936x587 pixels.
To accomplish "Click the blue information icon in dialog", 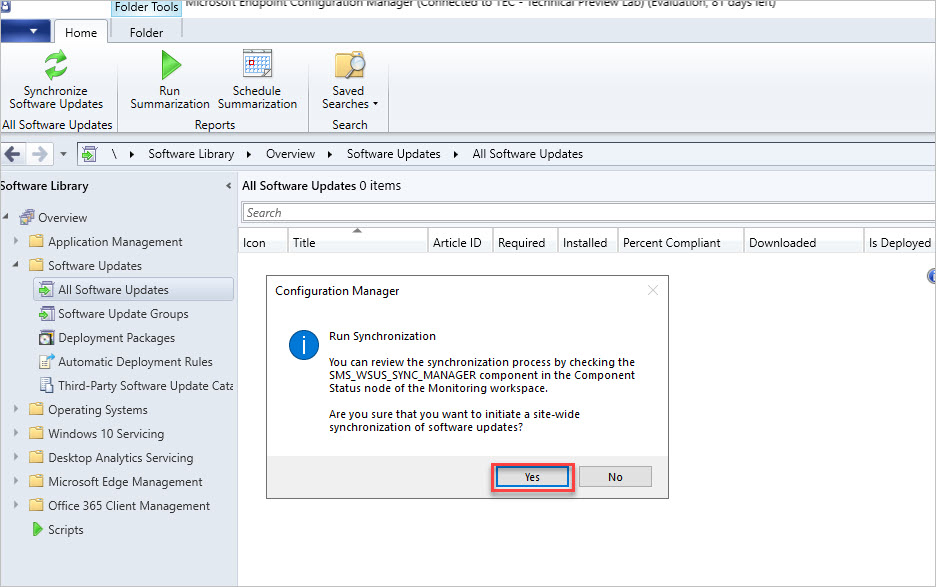I will tap(304, 345).
